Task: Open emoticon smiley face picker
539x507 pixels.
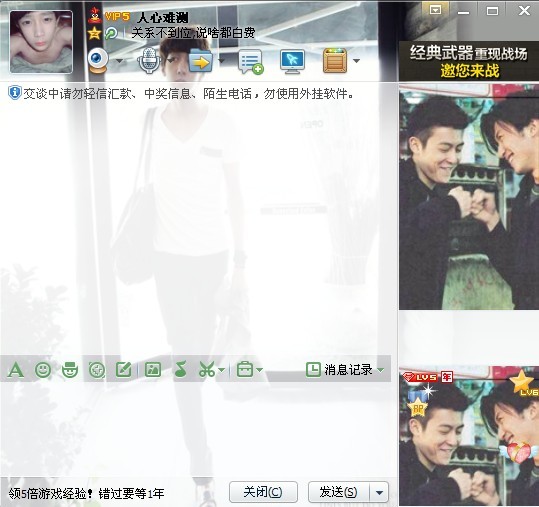Action: point(43,370)
